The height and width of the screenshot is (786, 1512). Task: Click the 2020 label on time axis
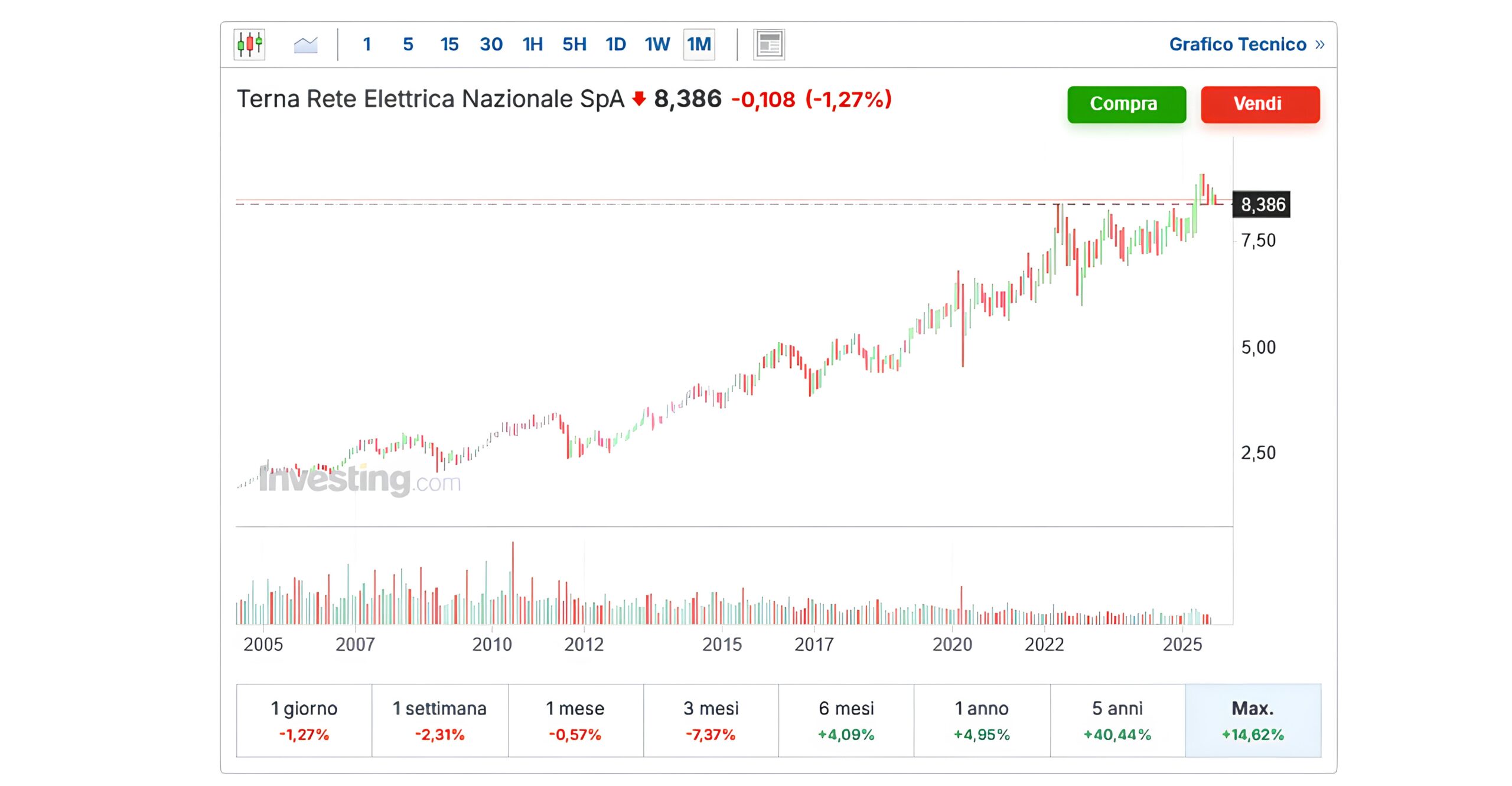pyautogui.click(x=952, y=644)
